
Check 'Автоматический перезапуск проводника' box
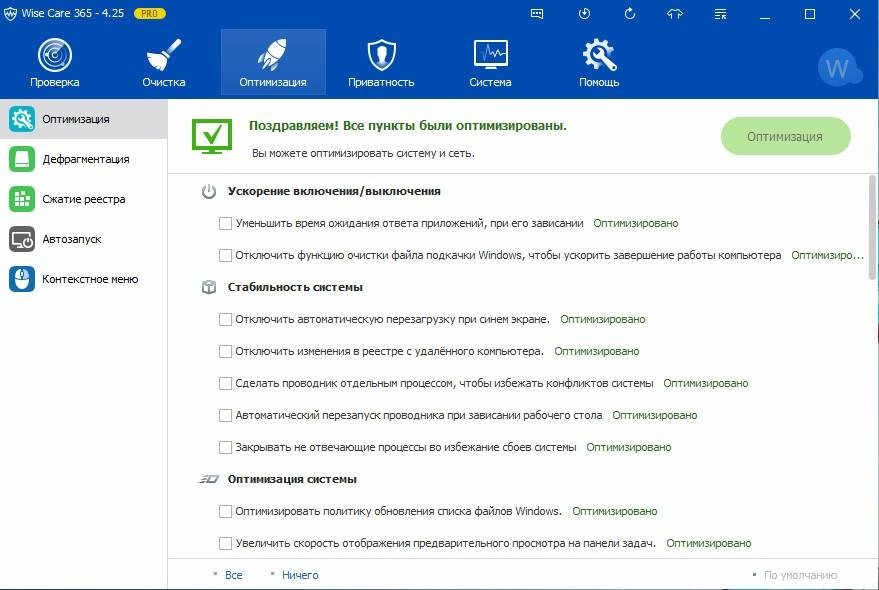225,415
